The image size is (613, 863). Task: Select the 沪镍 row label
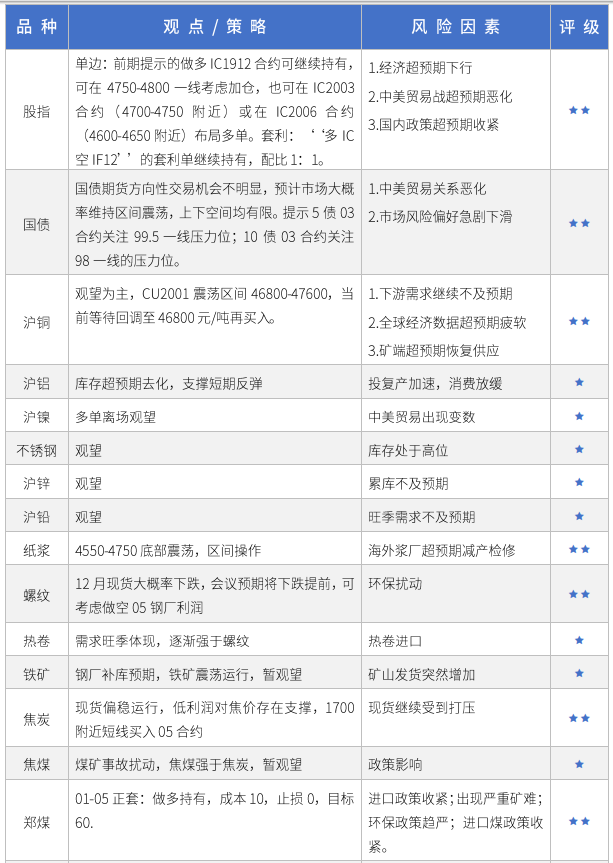pyautogui.click(x=36, y=417)
